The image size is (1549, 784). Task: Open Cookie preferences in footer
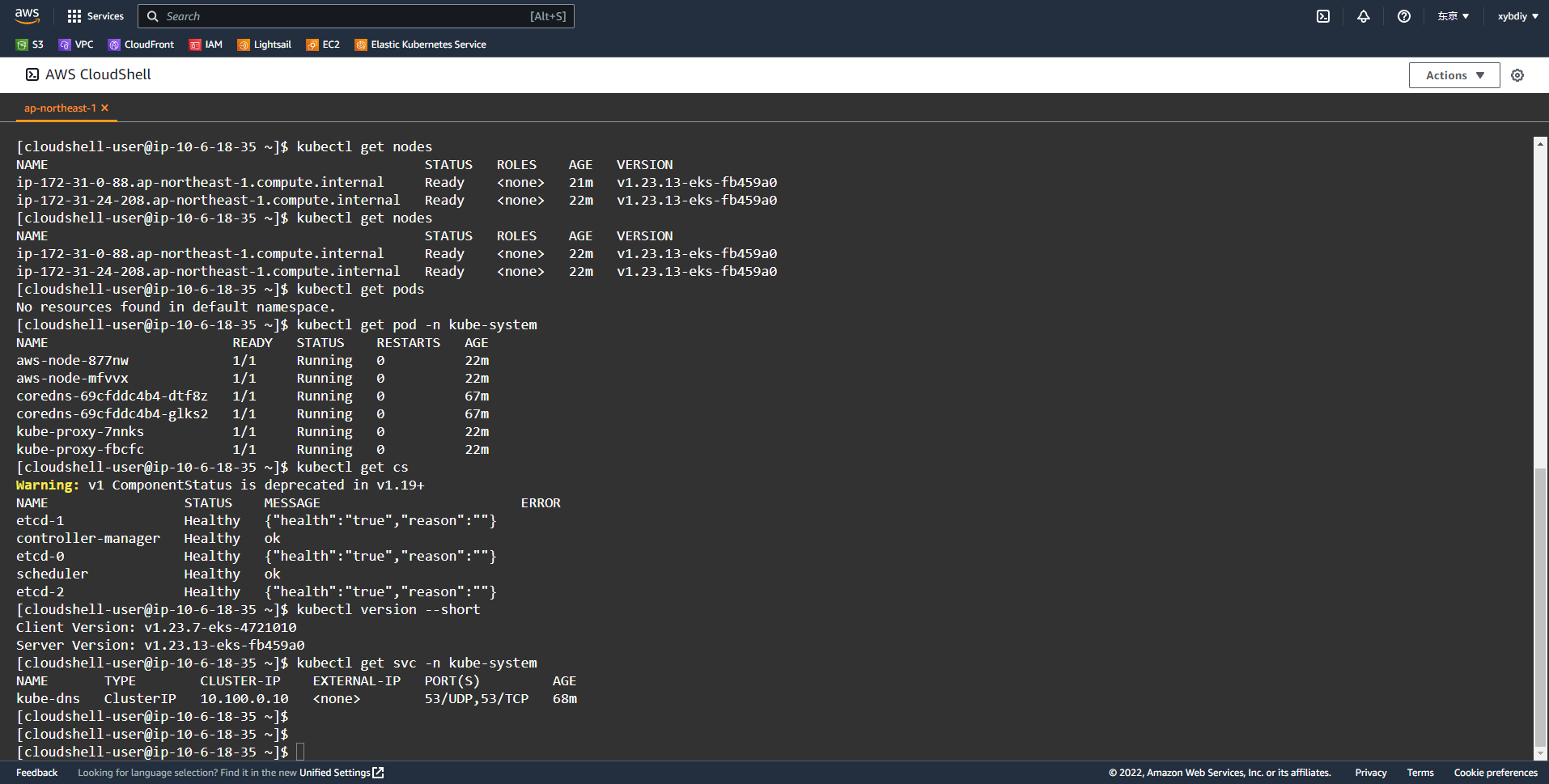coord(1496,773)
